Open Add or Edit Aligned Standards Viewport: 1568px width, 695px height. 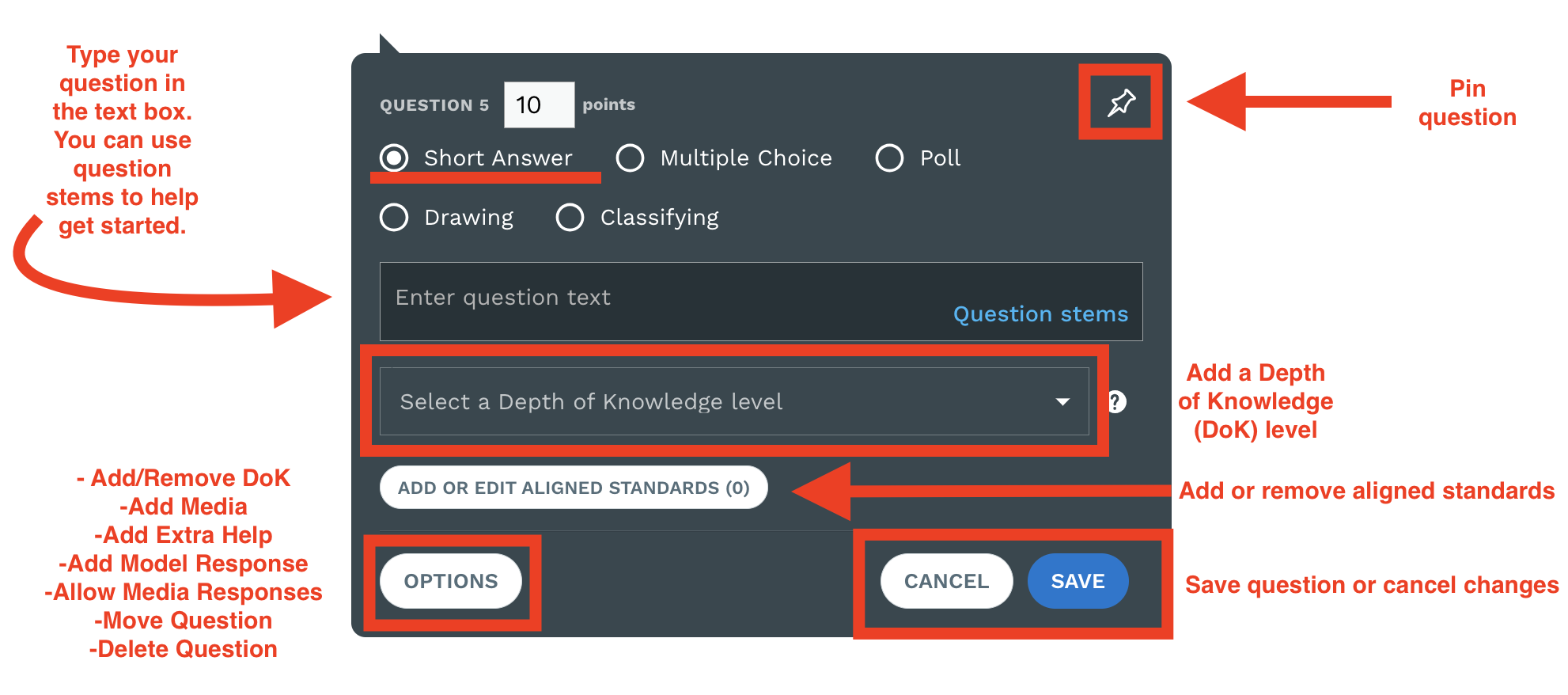[574, 488]
